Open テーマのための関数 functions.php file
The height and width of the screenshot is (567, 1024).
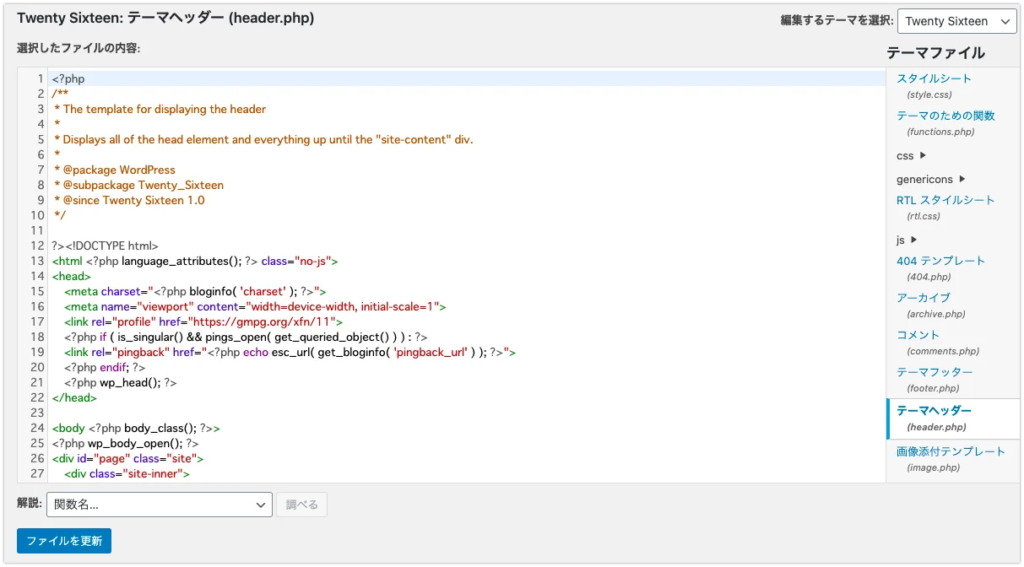[x=945, y=116]
